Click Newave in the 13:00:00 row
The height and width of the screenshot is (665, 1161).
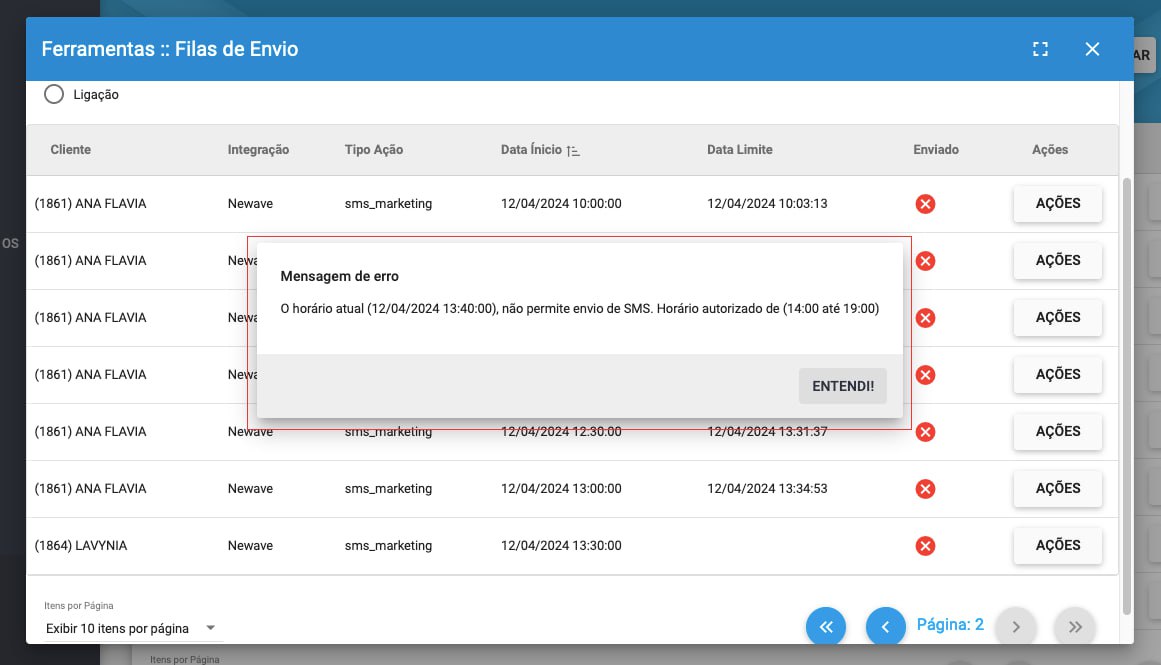(x=250, y=489)
